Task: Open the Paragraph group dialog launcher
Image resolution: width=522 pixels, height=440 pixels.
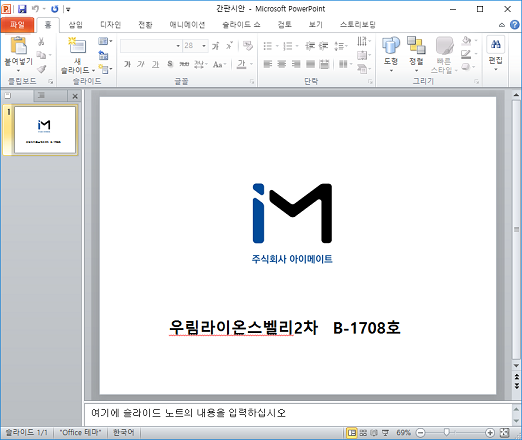Action: tap(370, 82)
